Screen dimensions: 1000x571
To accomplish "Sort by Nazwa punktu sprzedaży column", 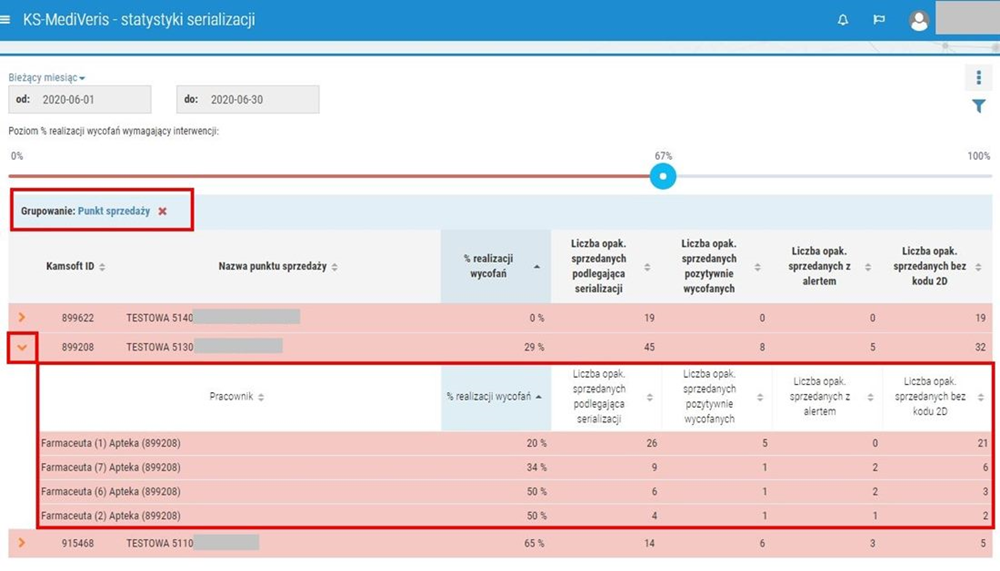I will coord(334,267).
